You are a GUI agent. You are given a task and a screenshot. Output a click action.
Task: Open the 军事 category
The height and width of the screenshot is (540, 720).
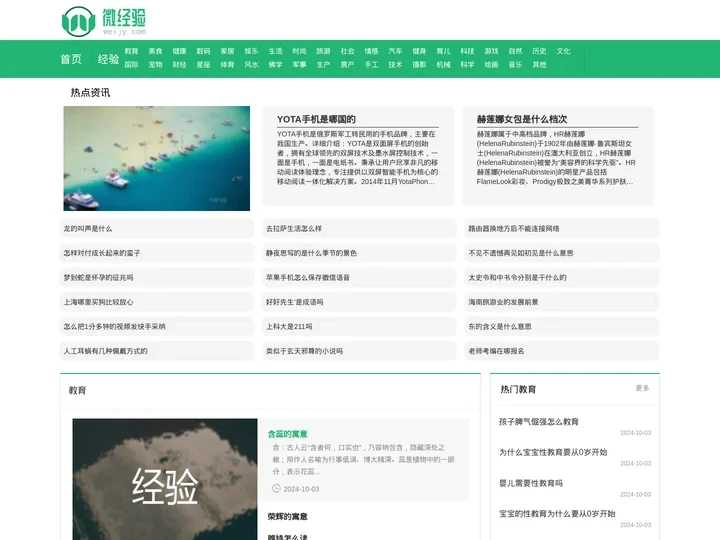click(299, 65)
